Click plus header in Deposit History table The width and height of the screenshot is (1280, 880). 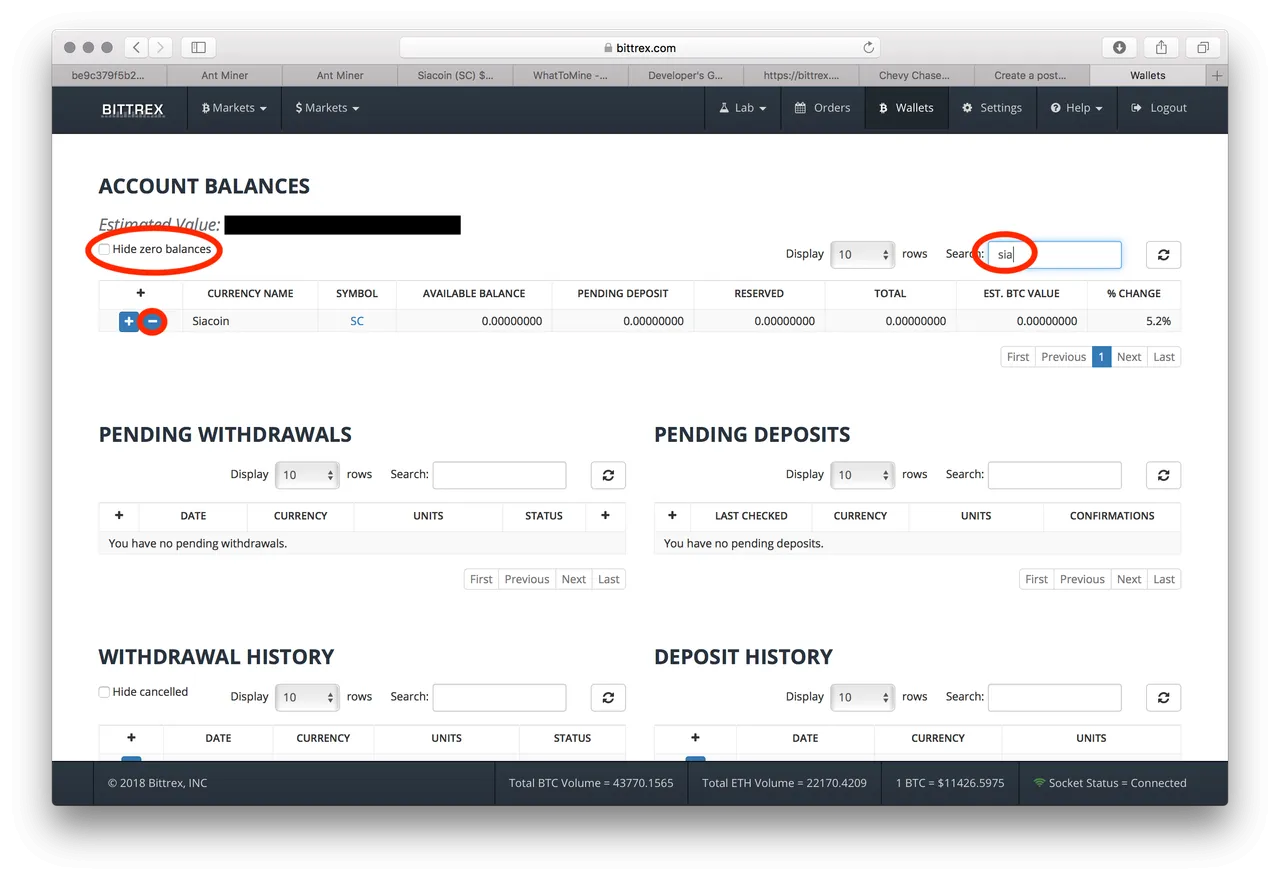coord(695,738)
